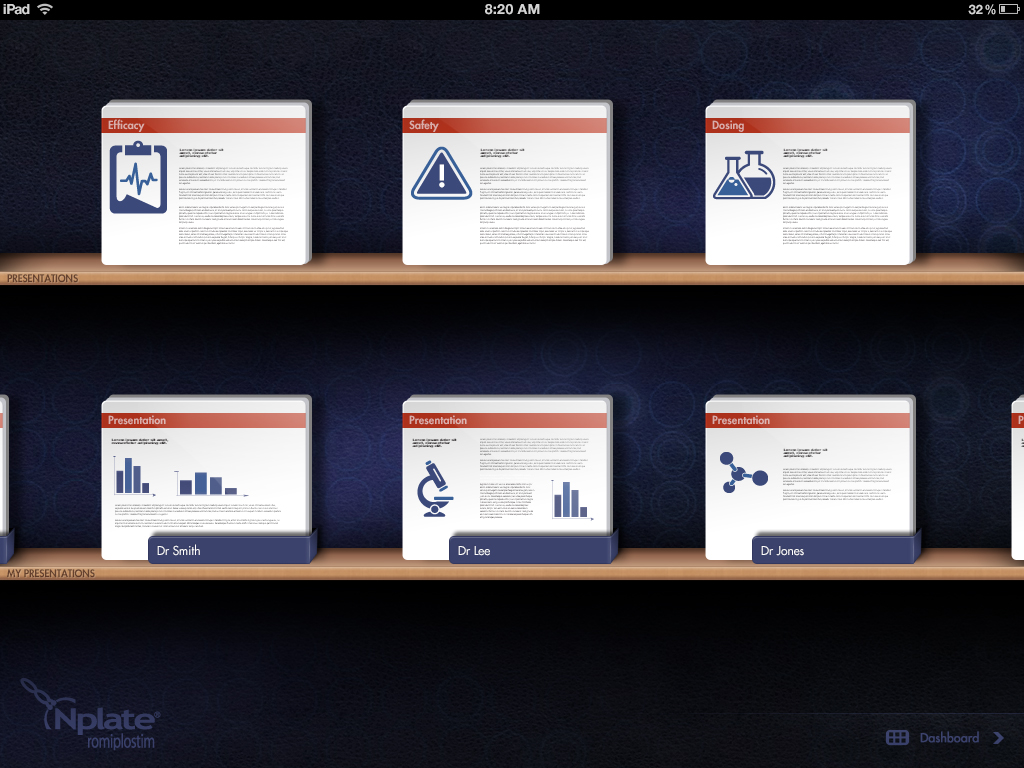Tap the laboratory flasks icon on Dosing
Viewport: 1024px width, 768px height.
pos(744,175)
